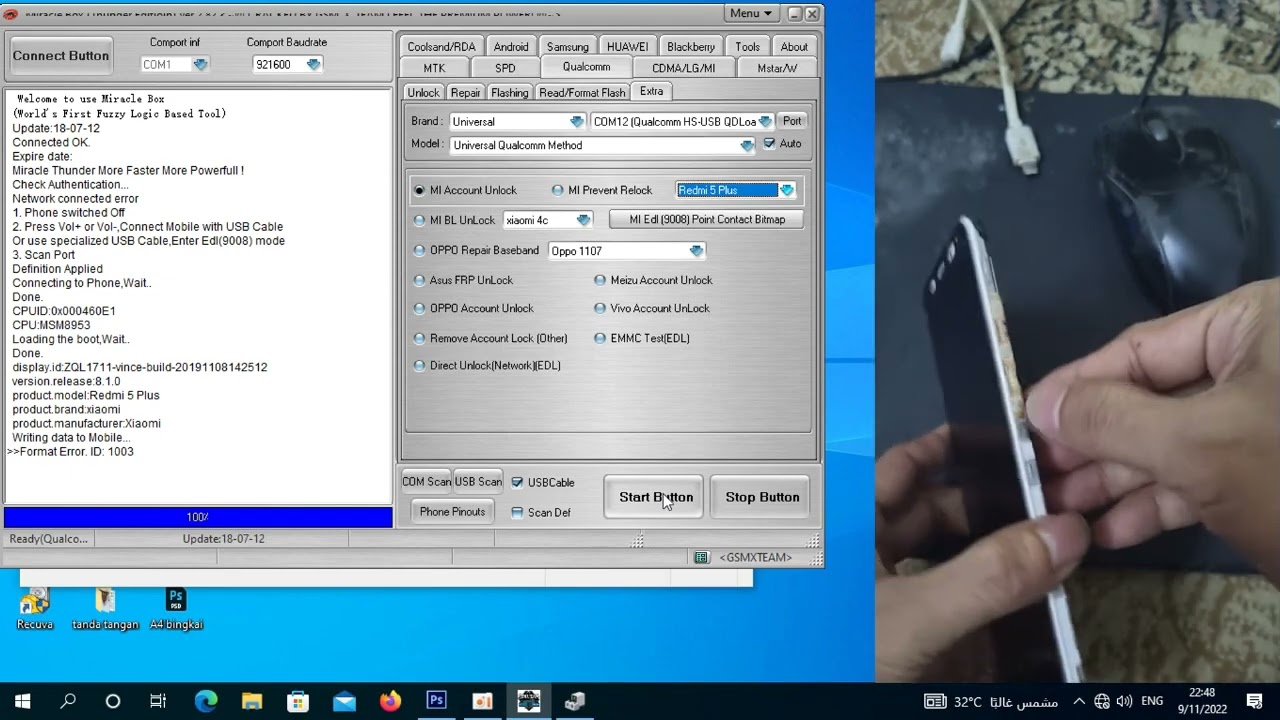Click the Format Error ID 1003 log line
Screen dimensions: 1280x720
71,451
